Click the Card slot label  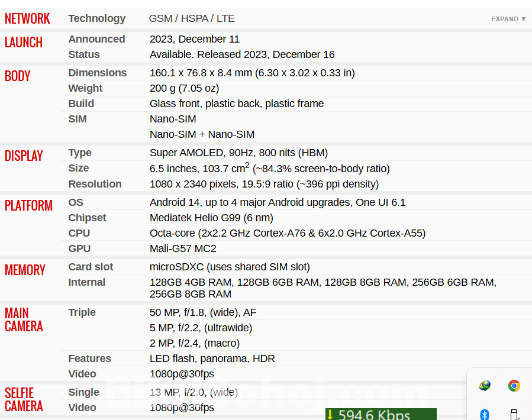click(91, 267)
